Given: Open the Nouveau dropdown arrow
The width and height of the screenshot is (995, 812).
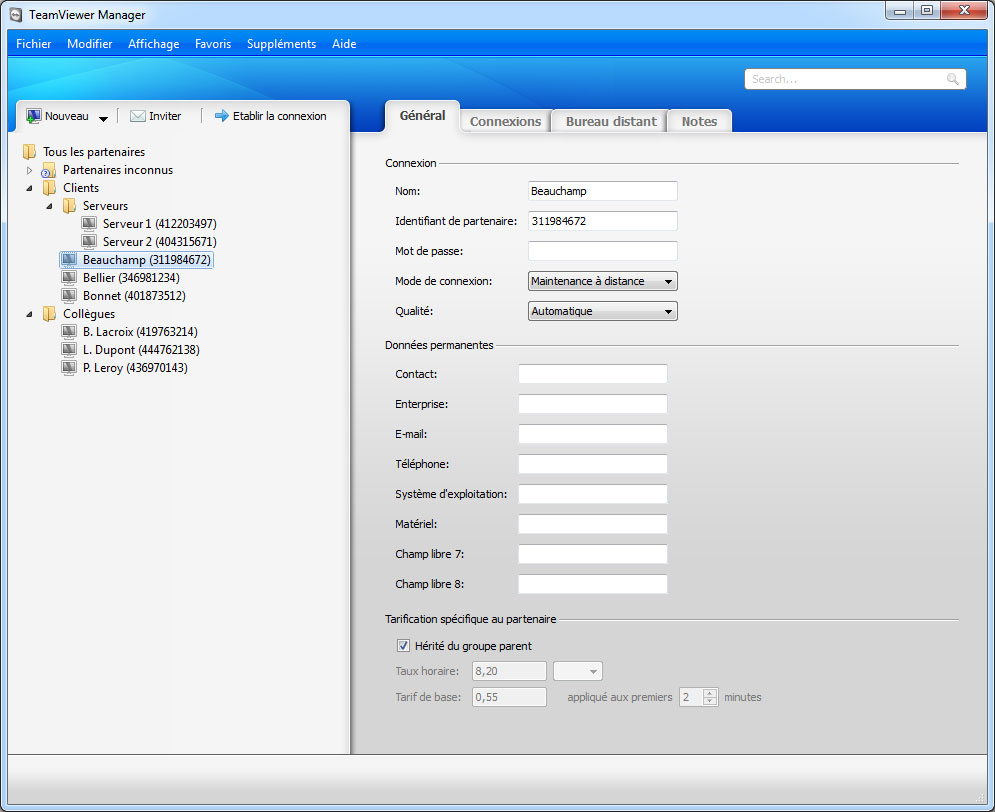Looking at the screenshot, I should [103, 117].
